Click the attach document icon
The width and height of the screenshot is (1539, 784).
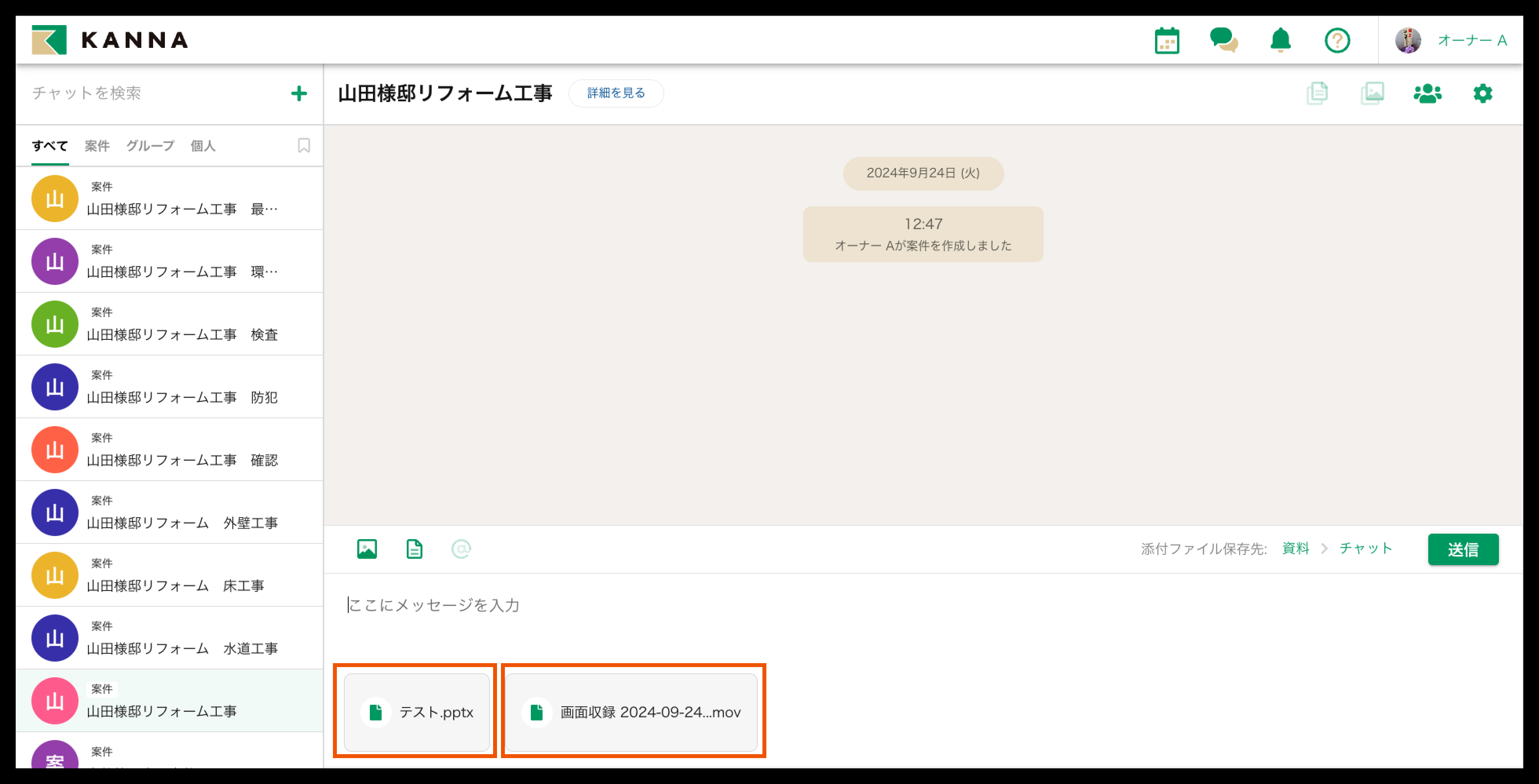tap(414, 549)
